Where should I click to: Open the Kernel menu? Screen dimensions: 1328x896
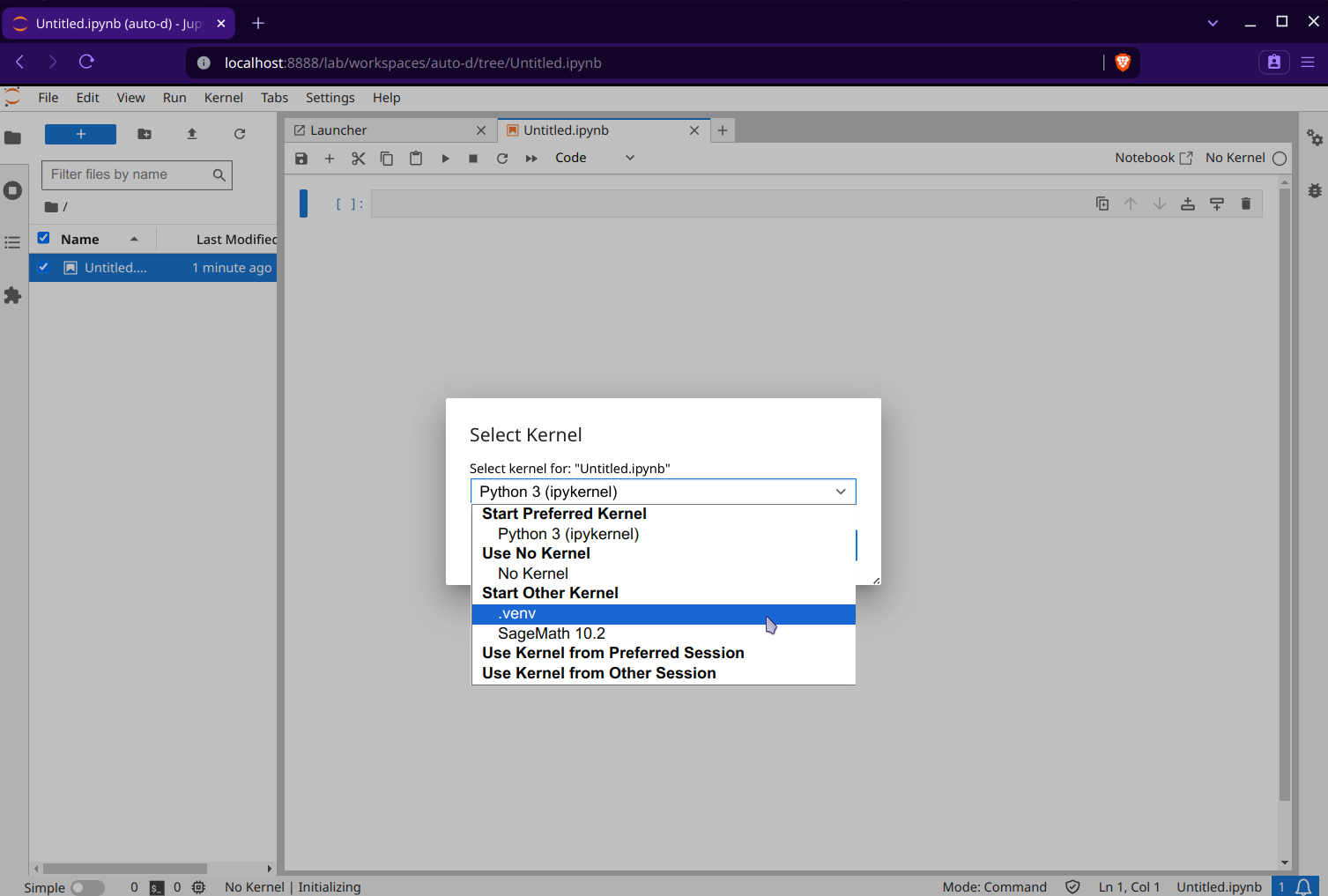tap(223, 98)
